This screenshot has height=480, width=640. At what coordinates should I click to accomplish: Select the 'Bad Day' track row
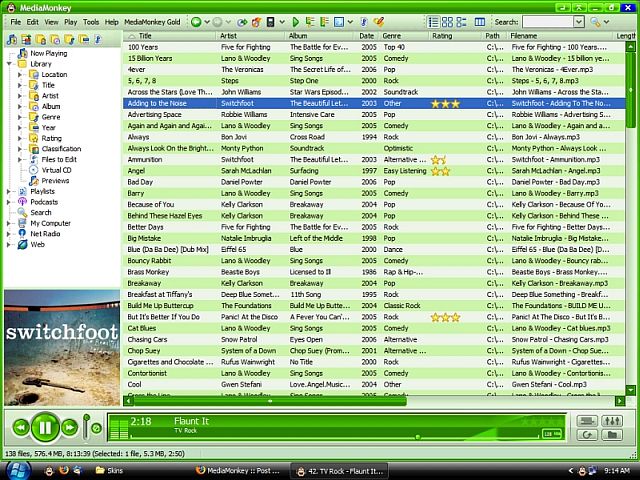coord(373,182)
